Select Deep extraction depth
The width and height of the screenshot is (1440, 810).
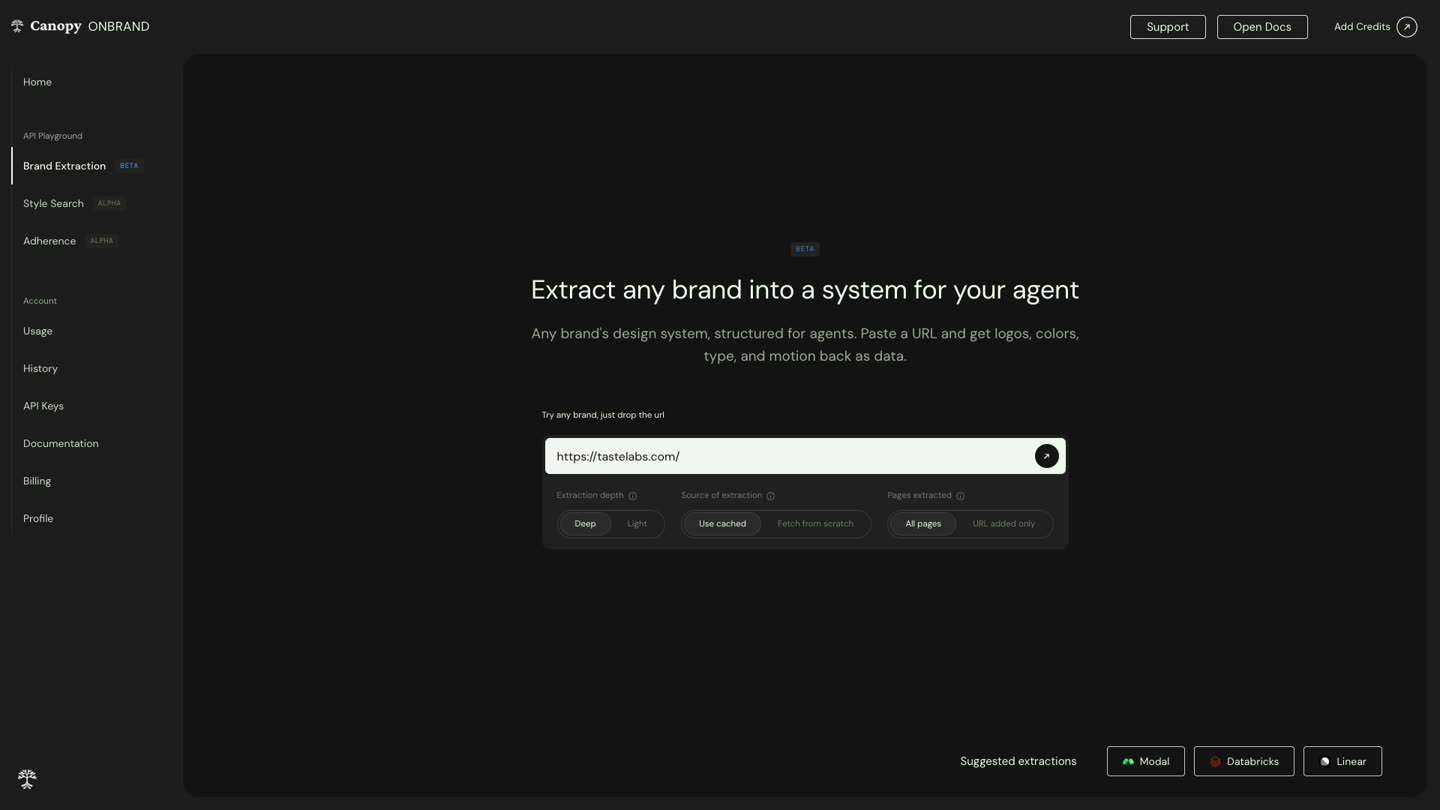(x=585, y=524)
